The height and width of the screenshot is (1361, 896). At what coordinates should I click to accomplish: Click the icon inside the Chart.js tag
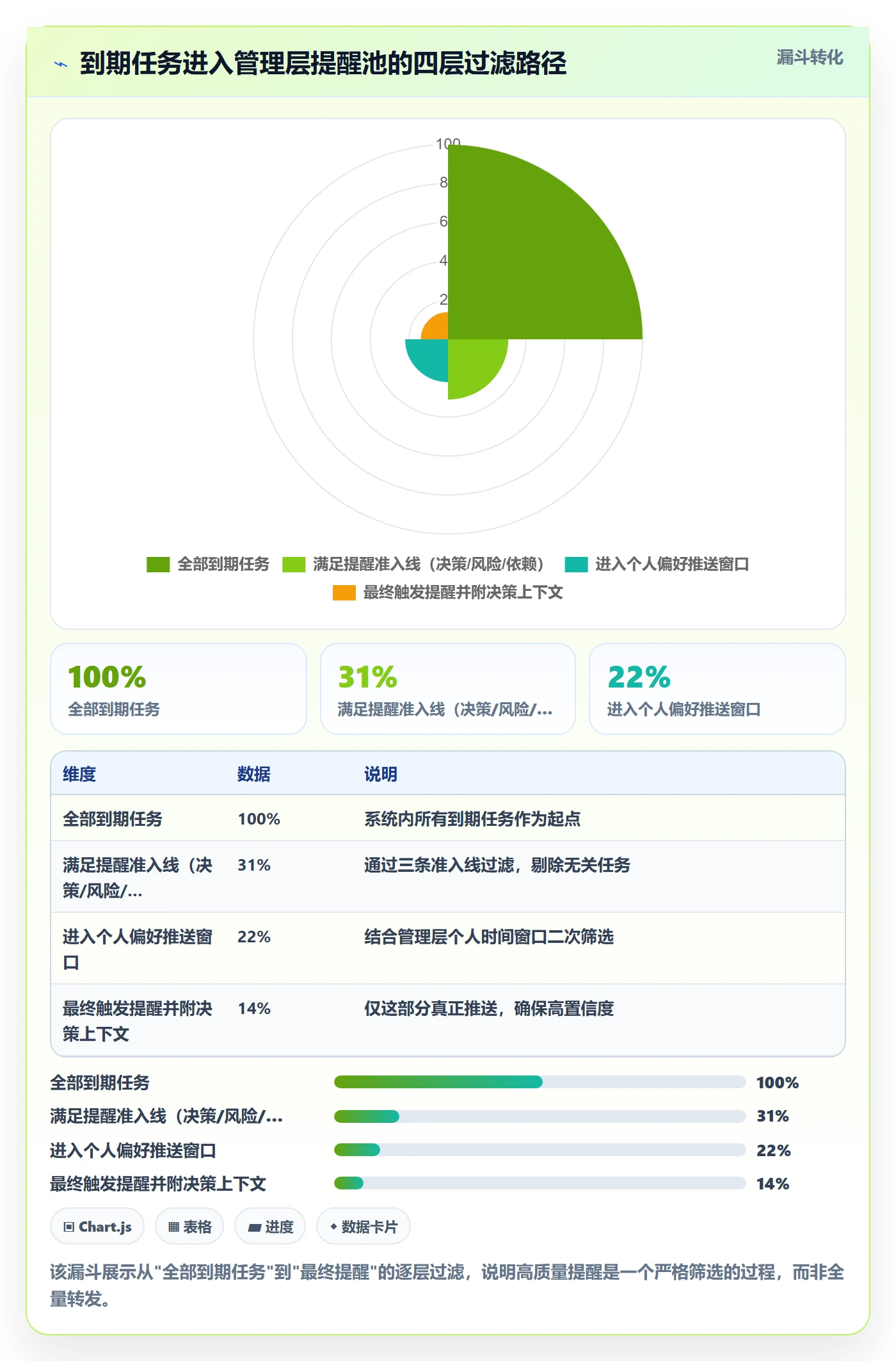pyautogui.click(x=69, y=1227)
